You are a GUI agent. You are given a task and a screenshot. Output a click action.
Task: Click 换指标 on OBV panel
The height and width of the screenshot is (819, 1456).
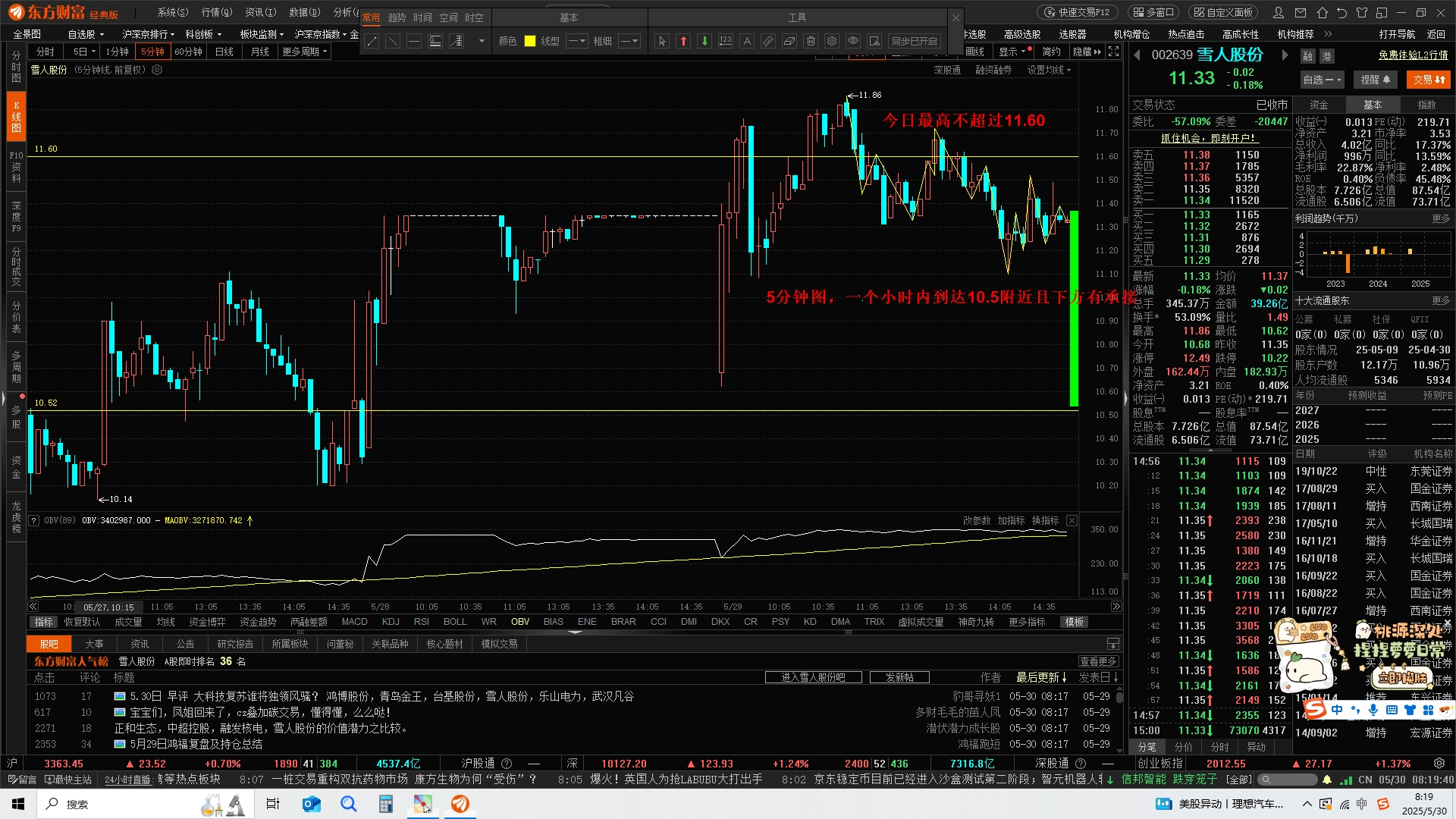1045,520
